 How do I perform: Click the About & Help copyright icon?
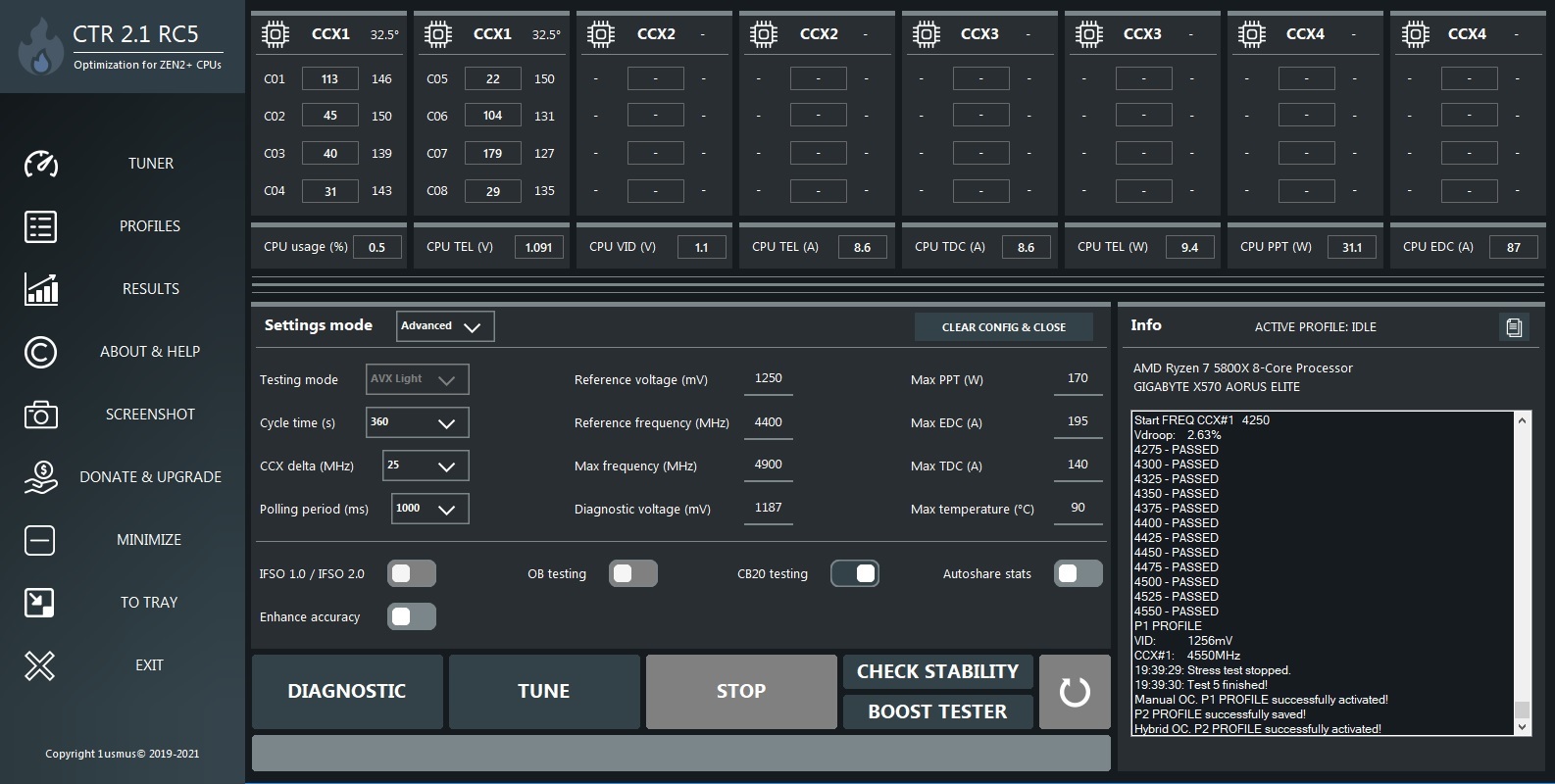(40, 352)
